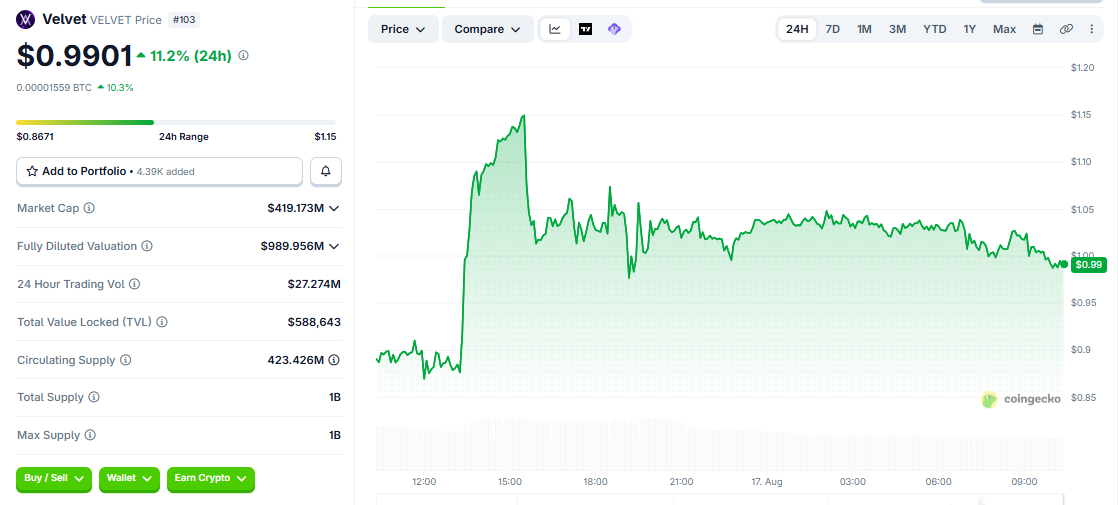The image size is (1118, 505).
Task: Click the 0.00001559 BTC value
Action: tap(54, 88)
